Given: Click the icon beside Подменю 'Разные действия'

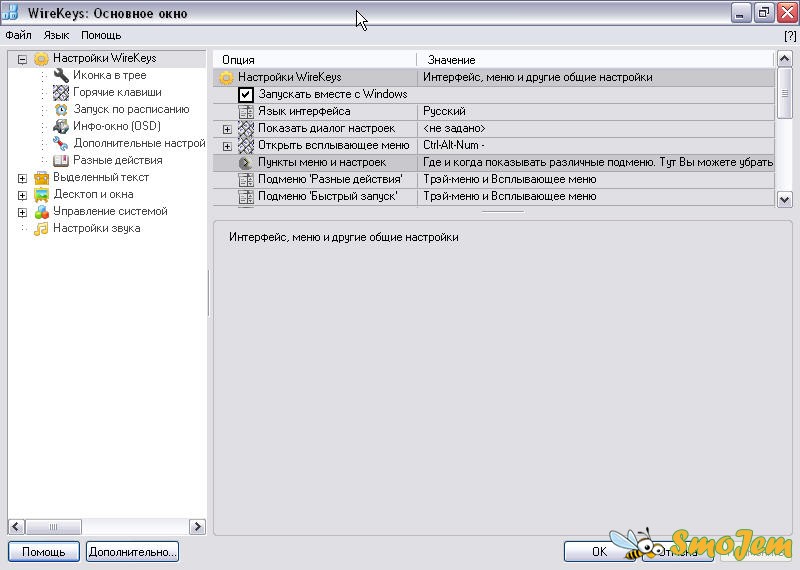Looking at the screenshot, I should (246, 180).
